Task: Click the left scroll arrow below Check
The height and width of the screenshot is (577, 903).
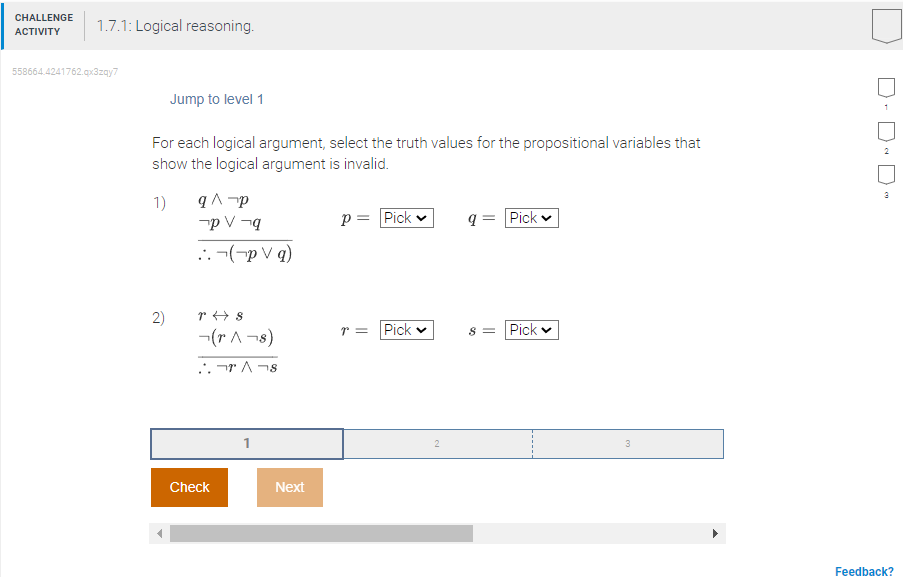Action: 159,533
